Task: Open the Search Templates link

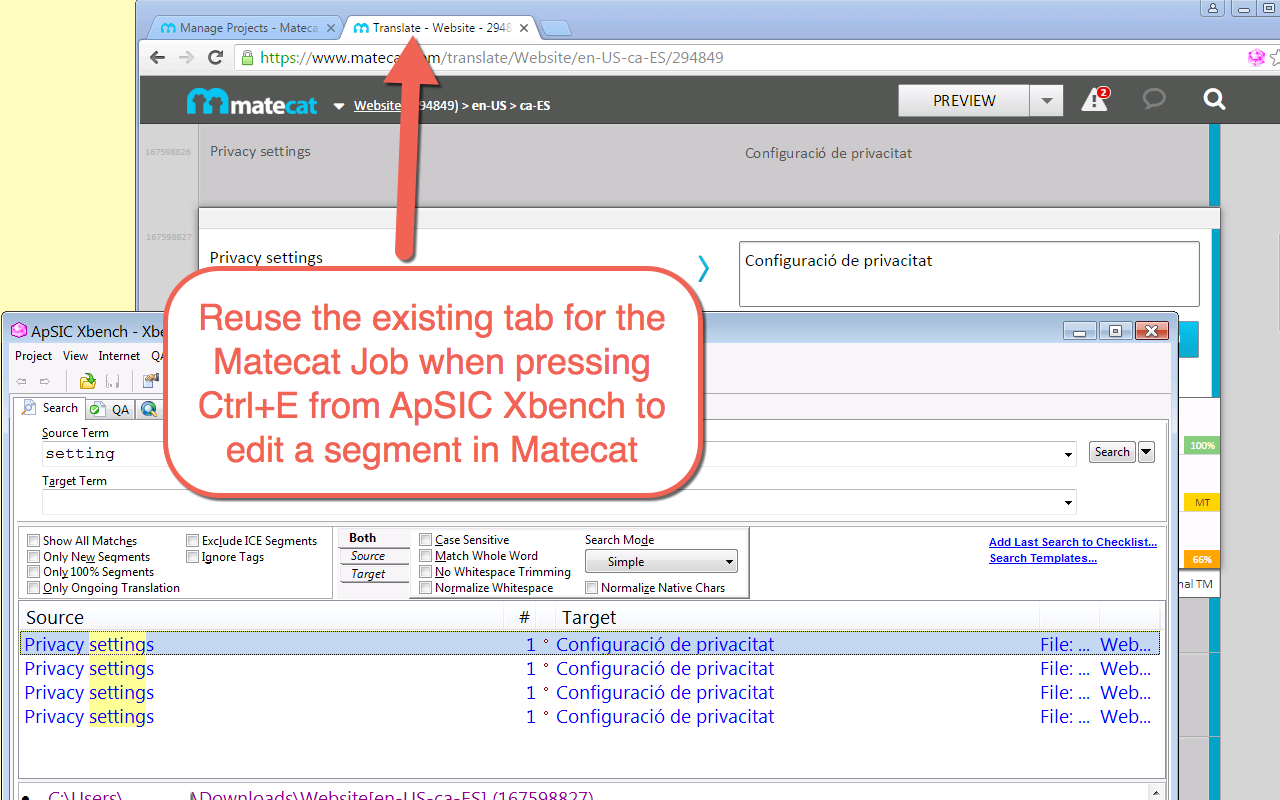Action: click(x=1043, y=558)
